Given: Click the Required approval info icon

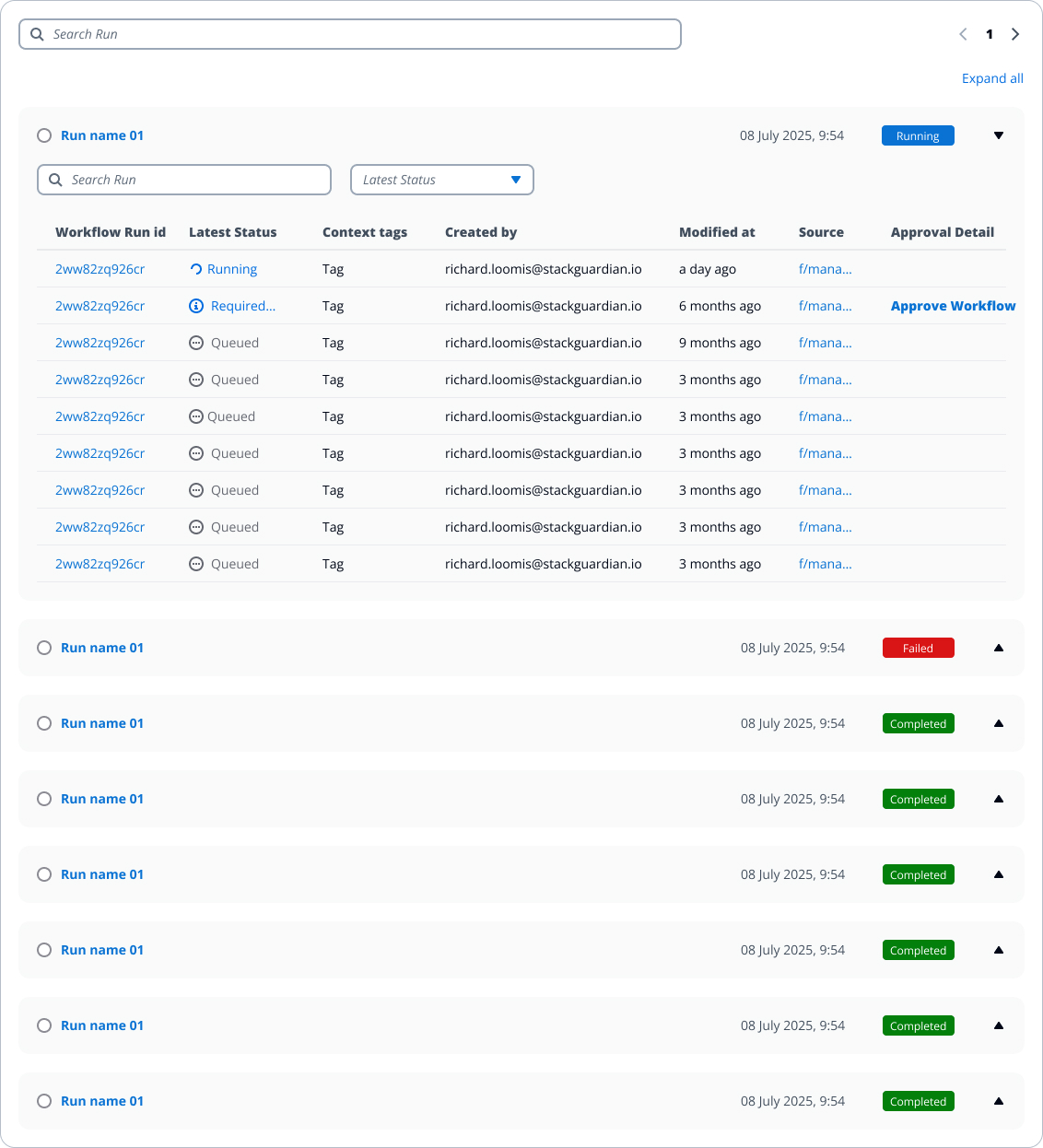Looking at the screenshot, I should coord(196,306).
